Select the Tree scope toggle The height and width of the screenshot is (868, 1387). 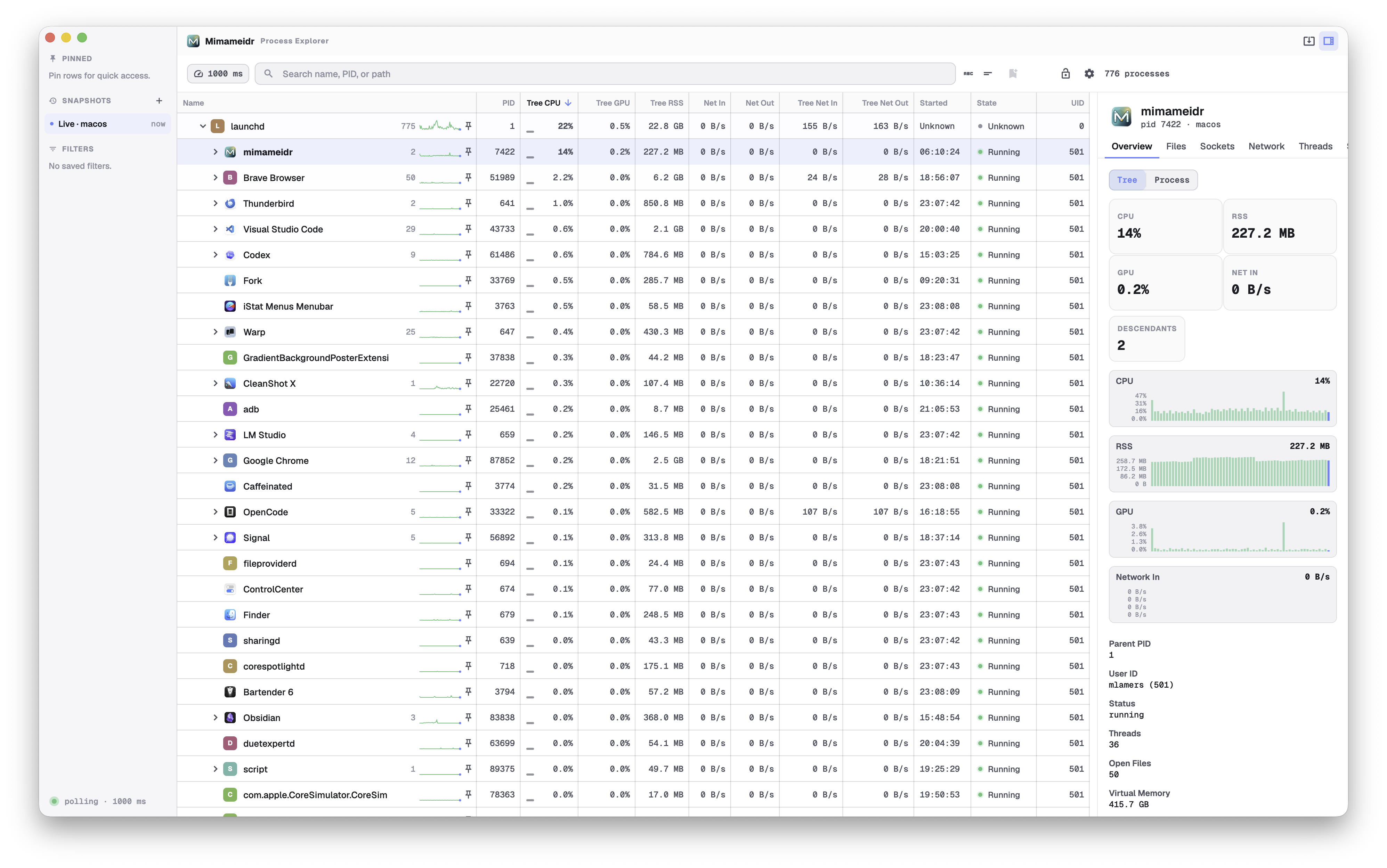pyautogui.click(x=1127, y=180)
